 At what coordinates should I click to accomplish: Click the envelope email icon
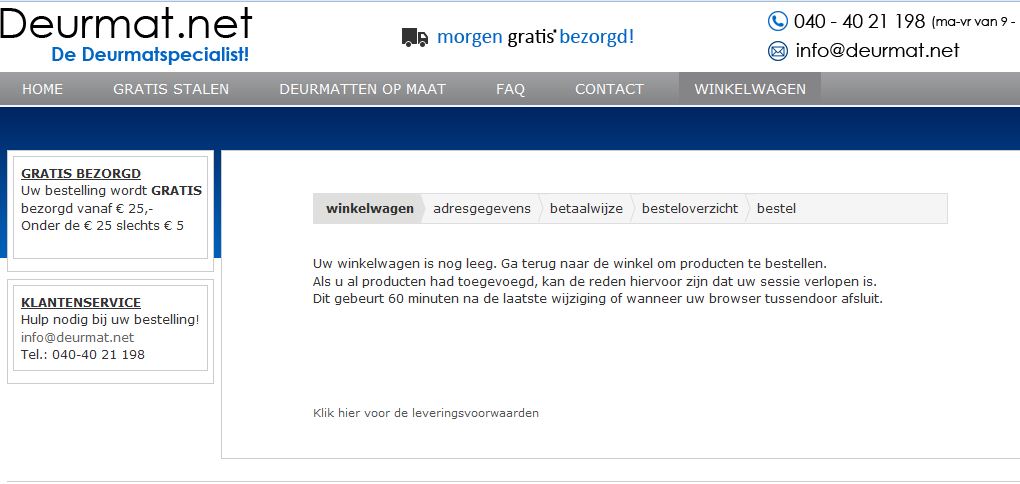tap(777, 51)
